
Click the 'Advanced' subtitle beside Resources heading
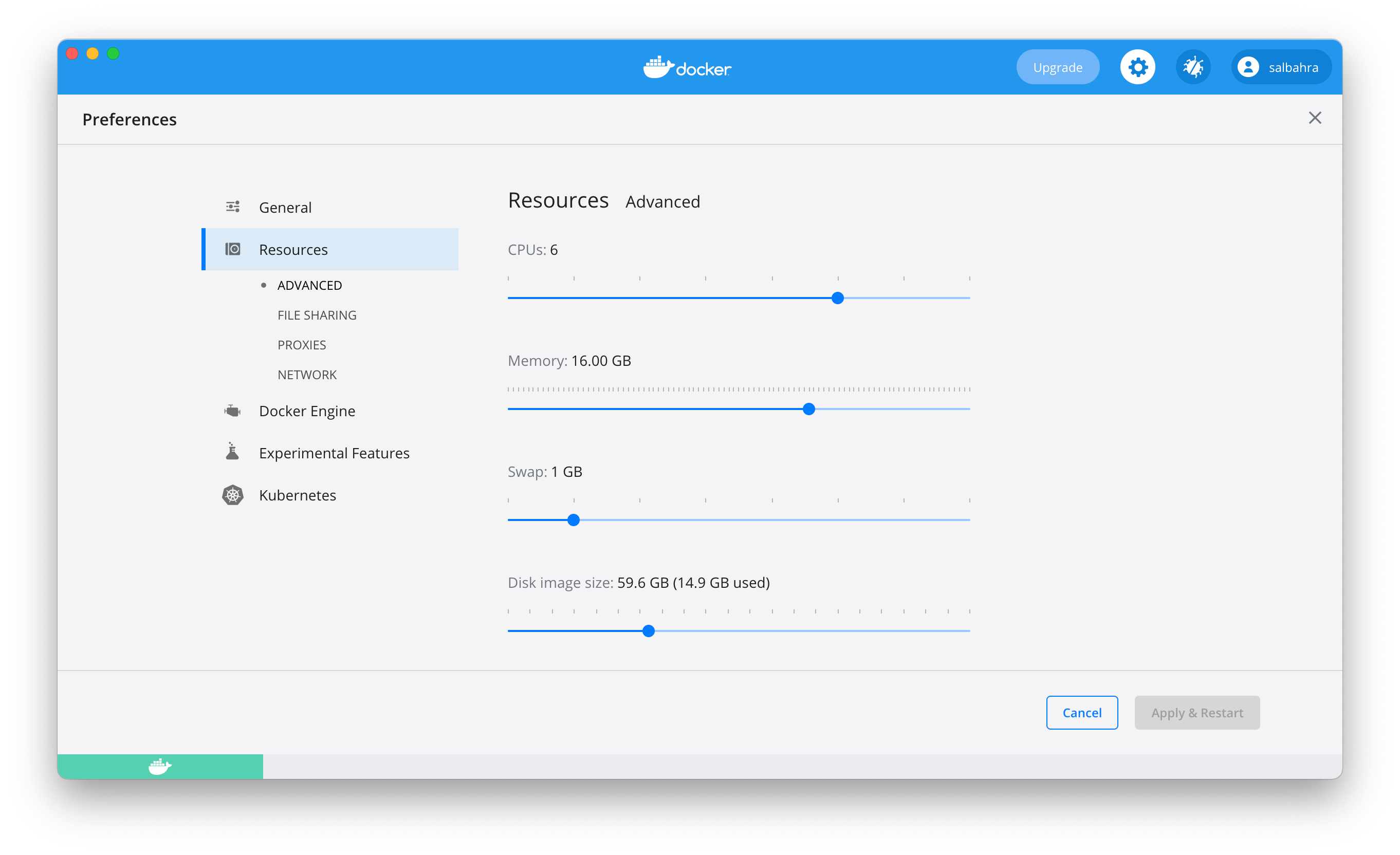tap(662, 202)
